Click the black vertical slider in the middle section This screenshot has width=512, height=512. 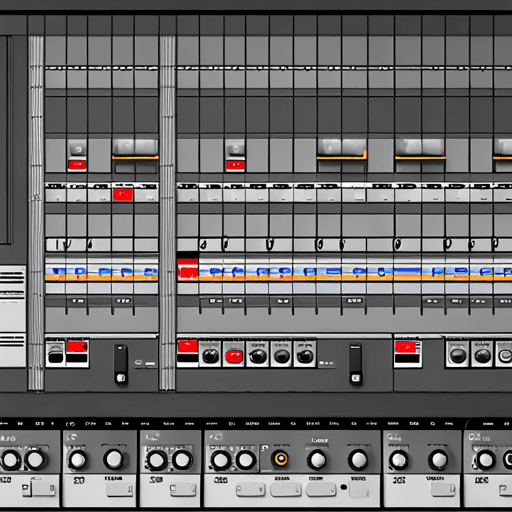(x=355, y=364)
